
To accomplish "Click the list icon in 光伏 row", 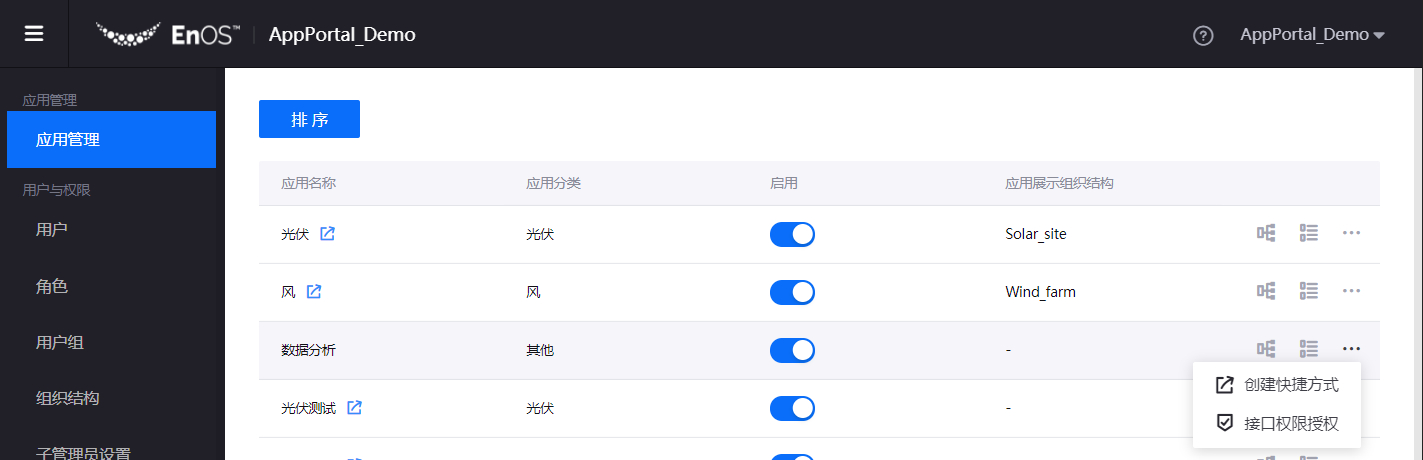I will (1309, 233).
